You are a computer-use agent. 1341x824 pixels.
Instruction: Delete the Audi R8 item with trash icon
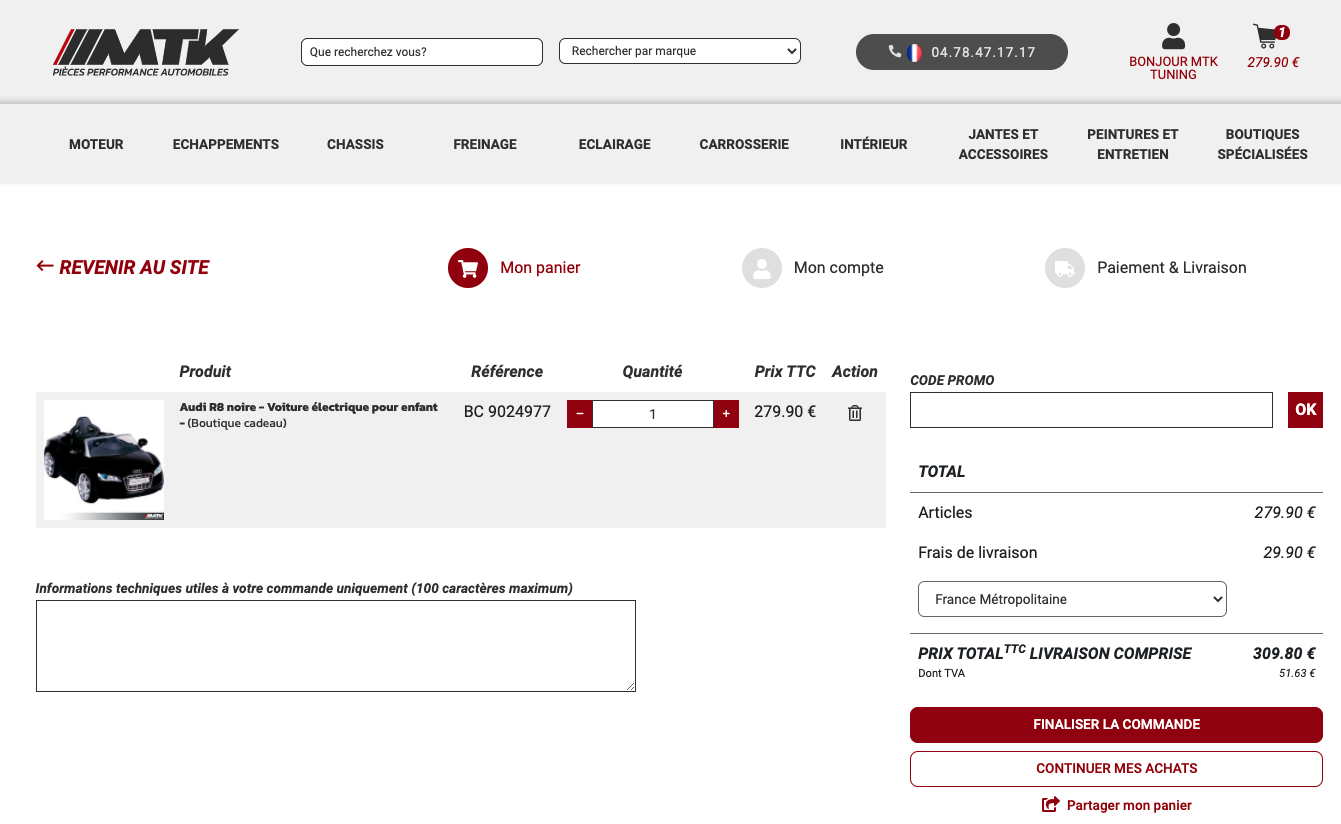point(855,413)
